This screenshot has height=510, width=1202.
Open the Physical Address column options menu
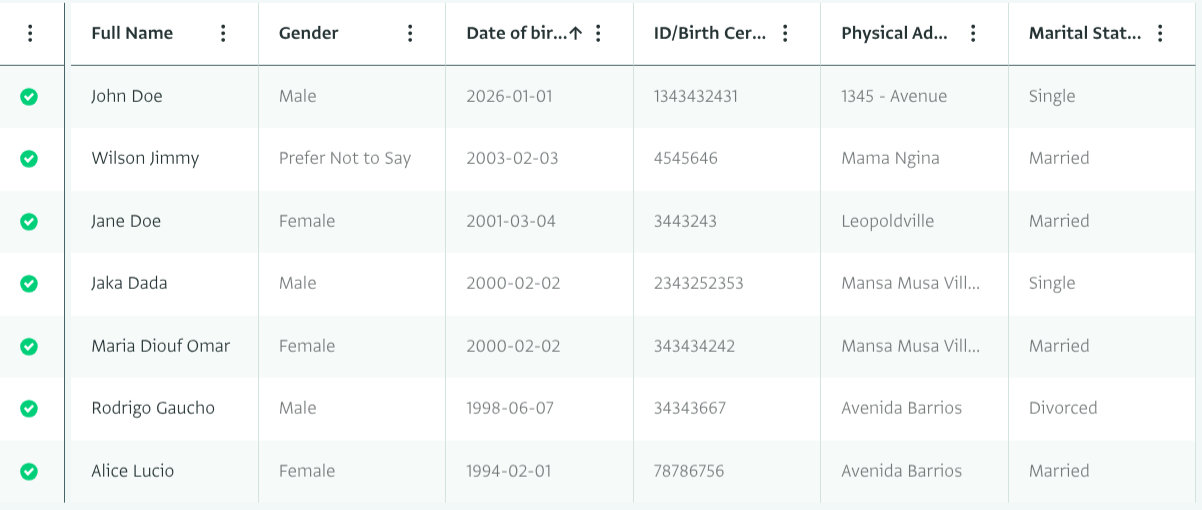pyautogui.click(x=973, y=33)
